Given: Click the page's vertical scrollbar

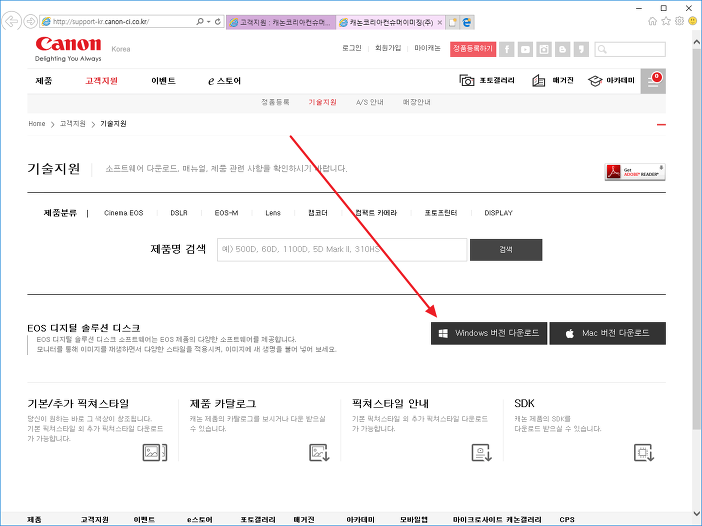Looking at the screenshot, I should coord(696,237).
